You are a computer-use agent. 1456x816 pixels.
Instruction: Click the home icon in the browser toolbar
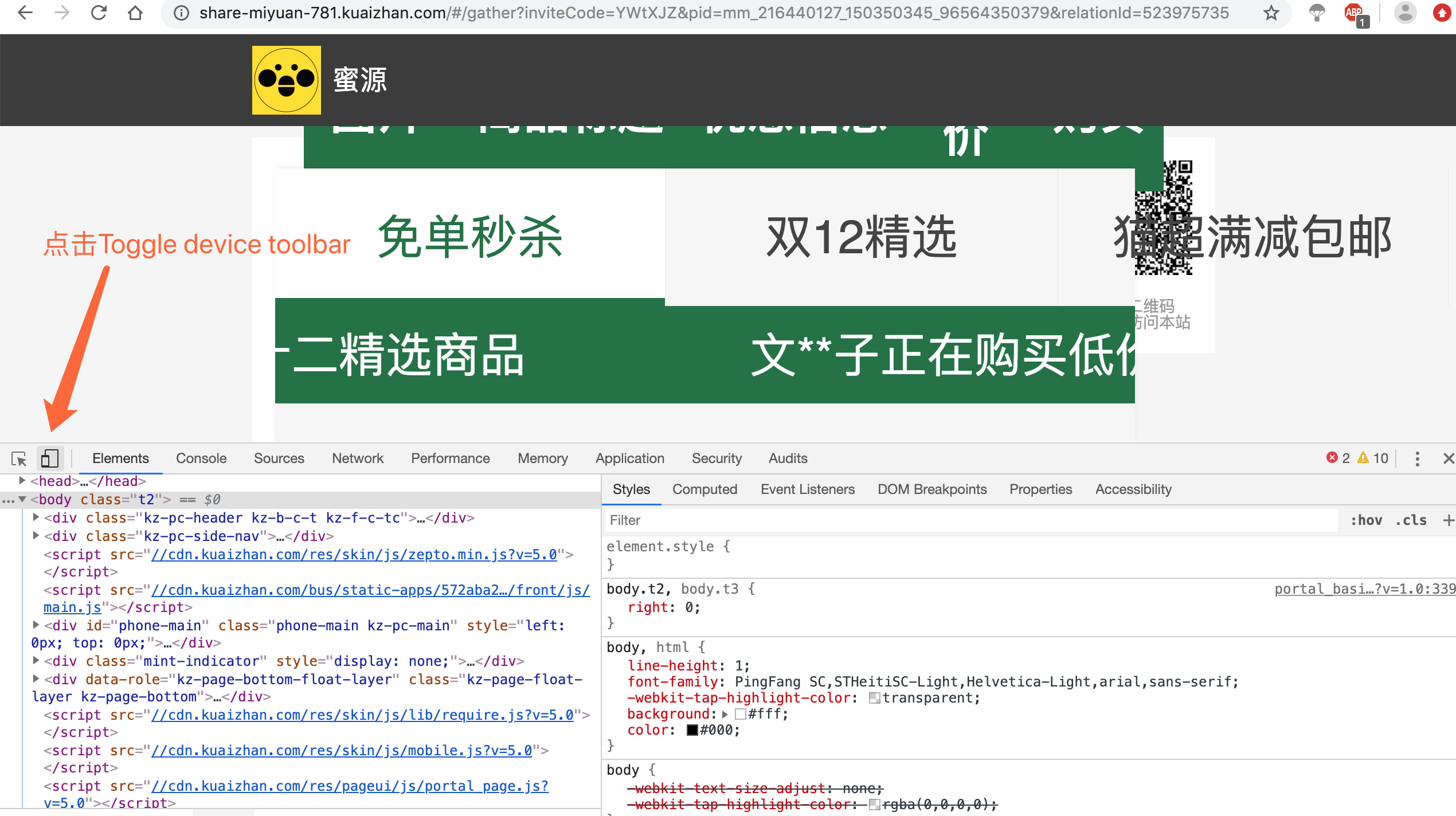135,13
